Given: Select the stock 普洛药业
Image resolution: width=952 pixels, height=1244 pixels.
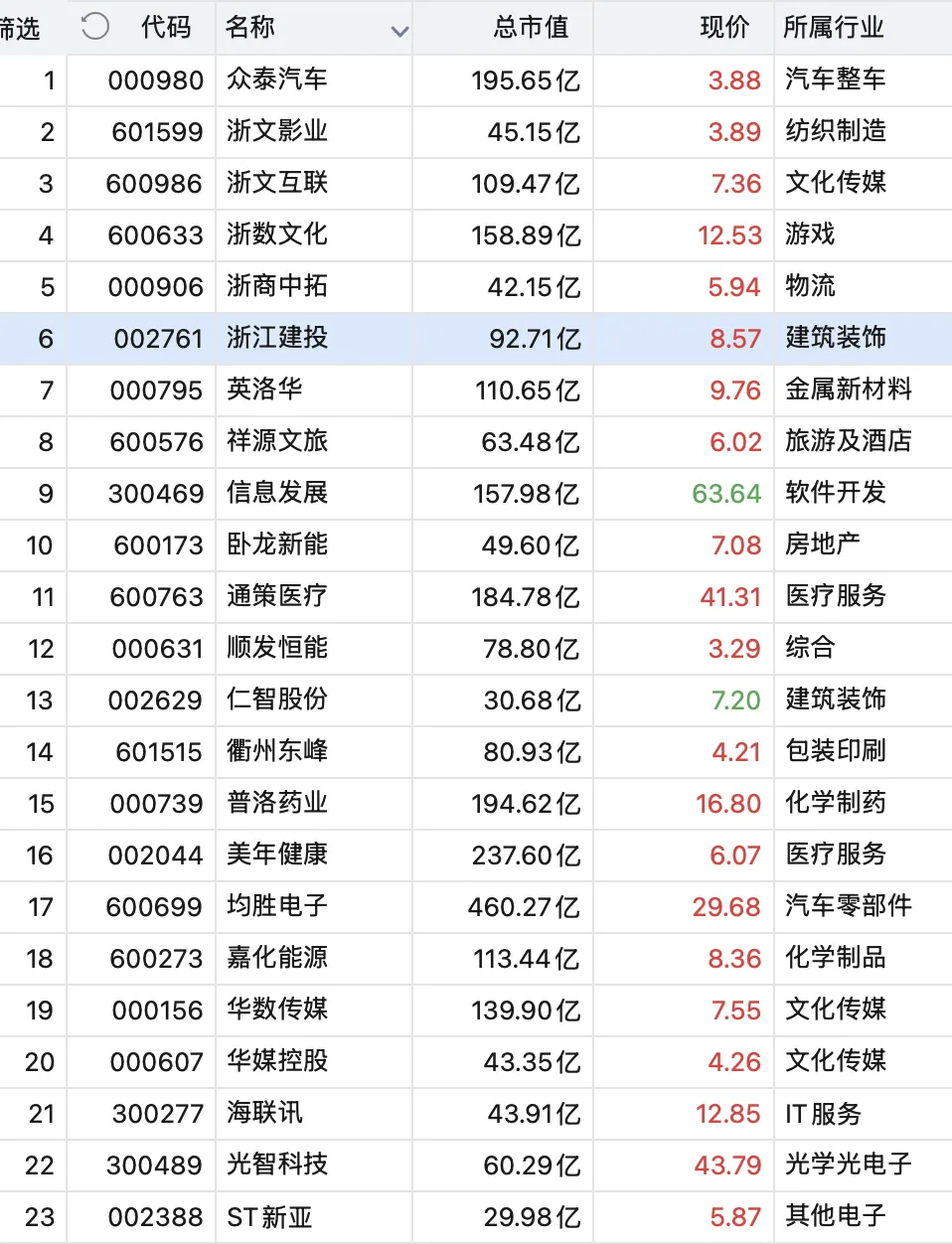Looking at the screenshot, I should (277, 803).
